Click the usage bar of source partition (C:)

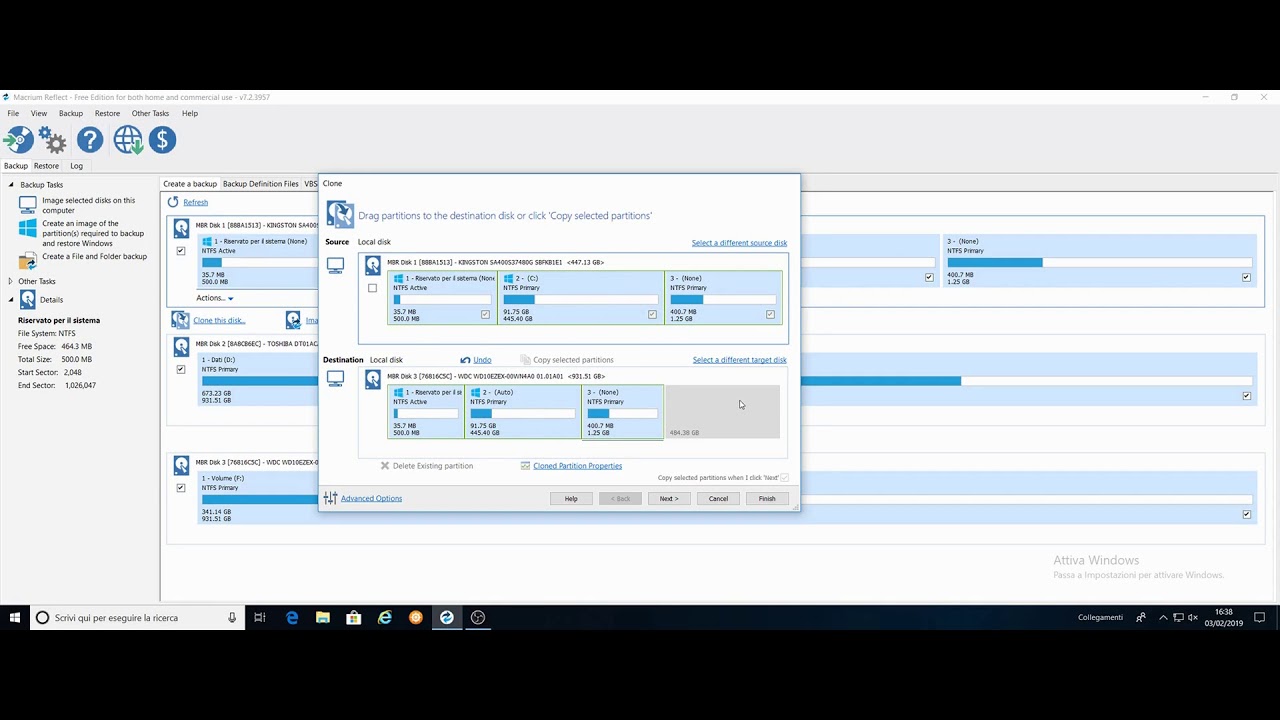(580, 300)
